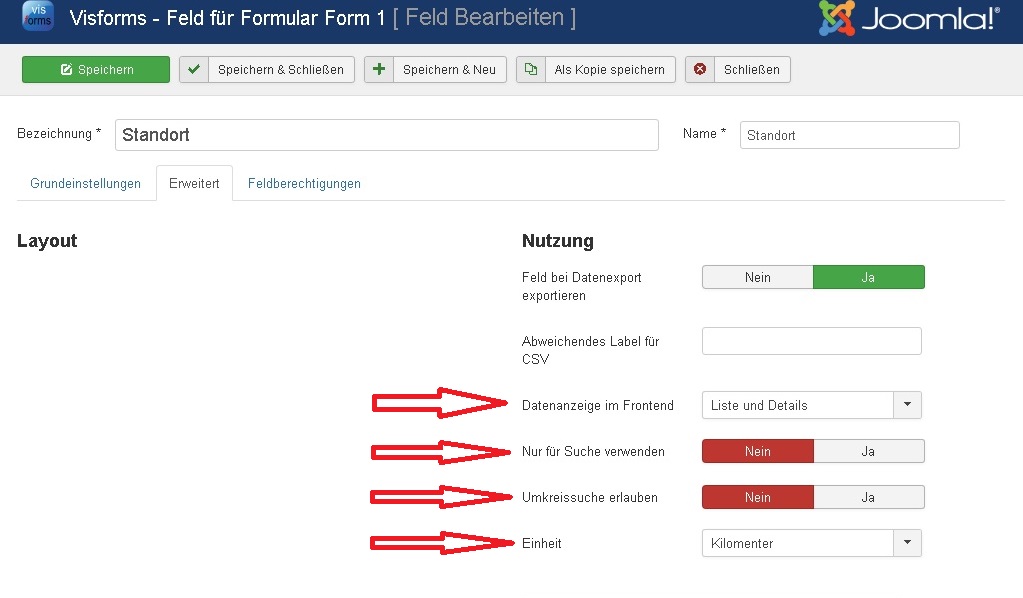The height and width of the screenshot is (598, 1023).
Task: Click the dropdown arrow beside Liste und Details
Action: (908, 405)
